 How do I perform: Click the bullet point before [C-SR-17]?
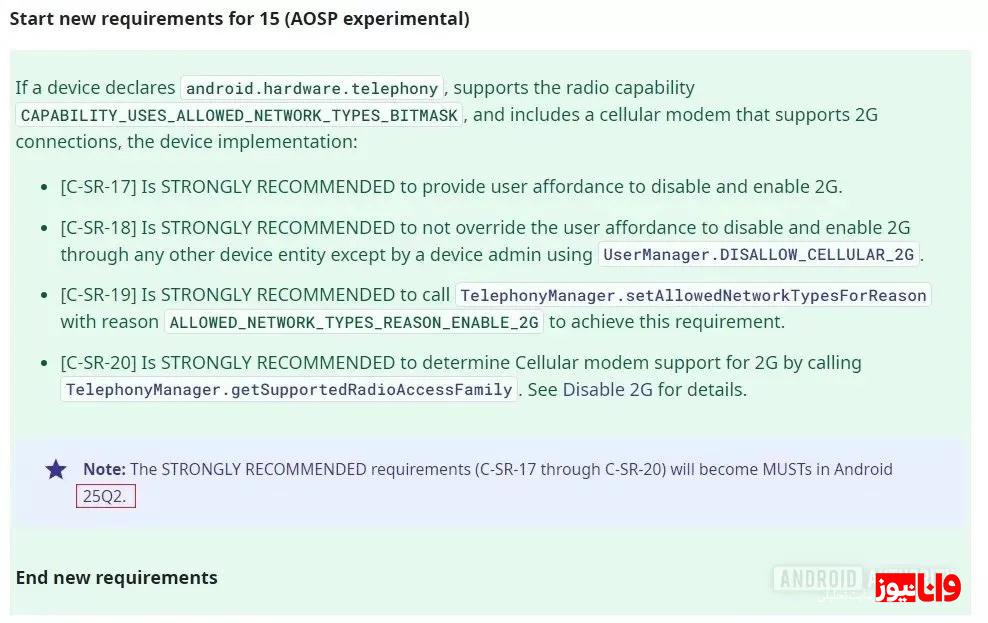[x=43, y=187]
